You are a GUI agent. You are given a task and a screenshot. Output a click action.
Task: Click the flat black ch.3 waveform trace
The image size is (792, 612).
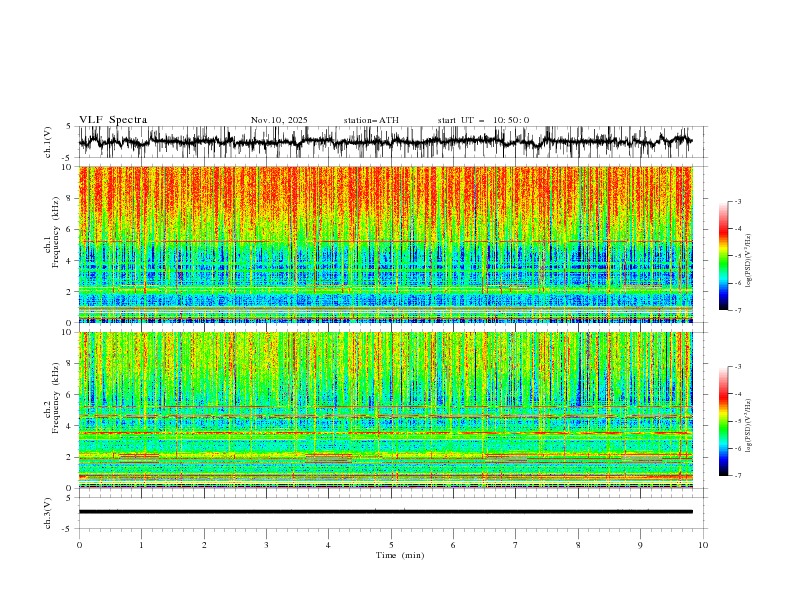[385, 512]
